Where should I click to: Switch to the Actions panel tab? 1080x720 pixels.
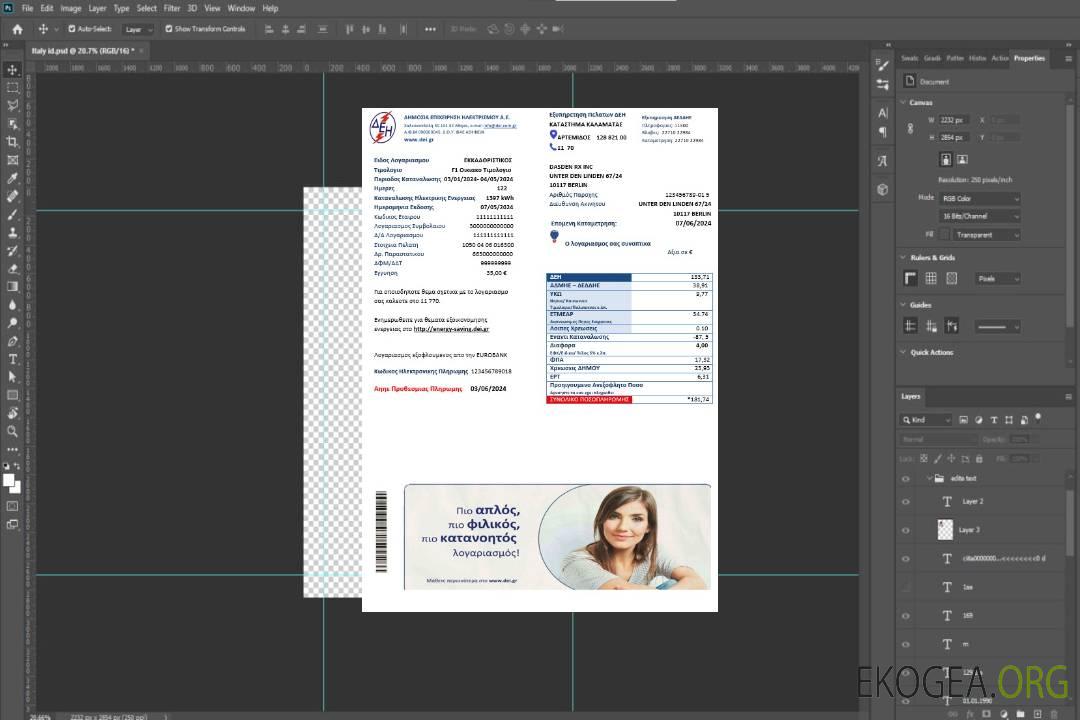tap(1000, 58)
